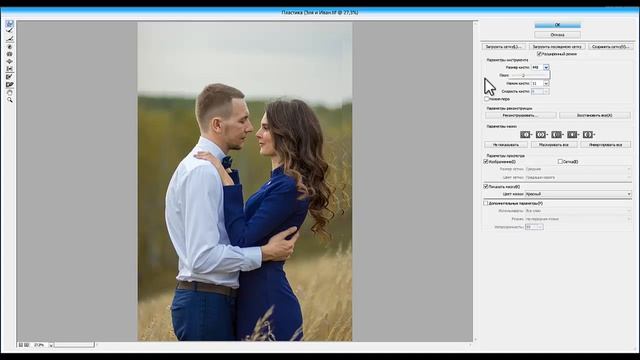Click Загрузить последнюю сетку button
Viewport: 640px width, 360px height.
click(x=557, y=47)
